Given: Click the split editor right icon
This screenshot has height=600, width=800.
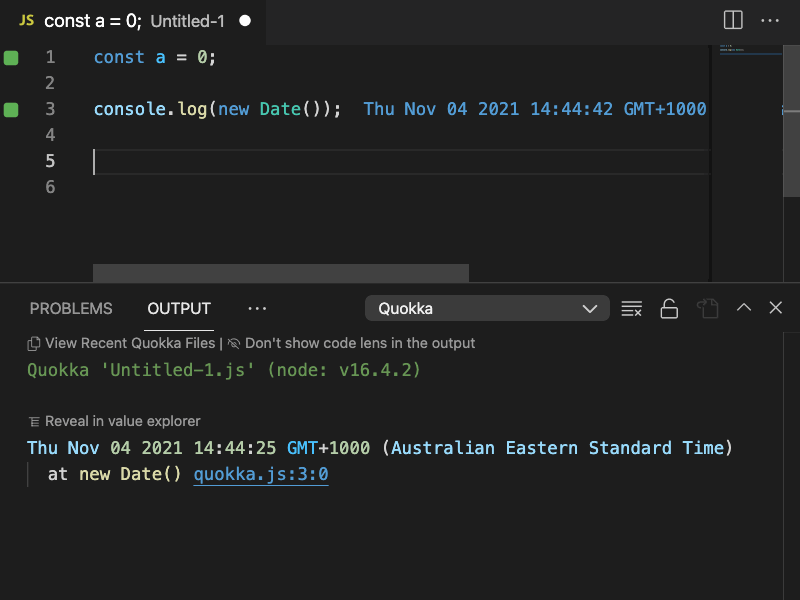Looking at the screenshot, I should tap(733, 20).
